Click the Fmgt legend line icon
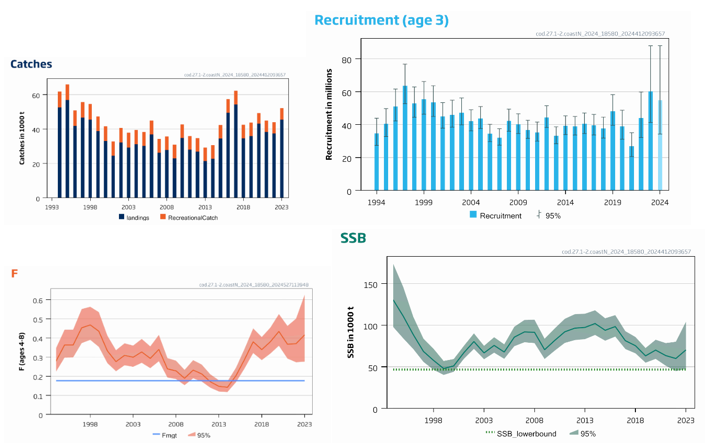705x445 pixels. point(157,435)
